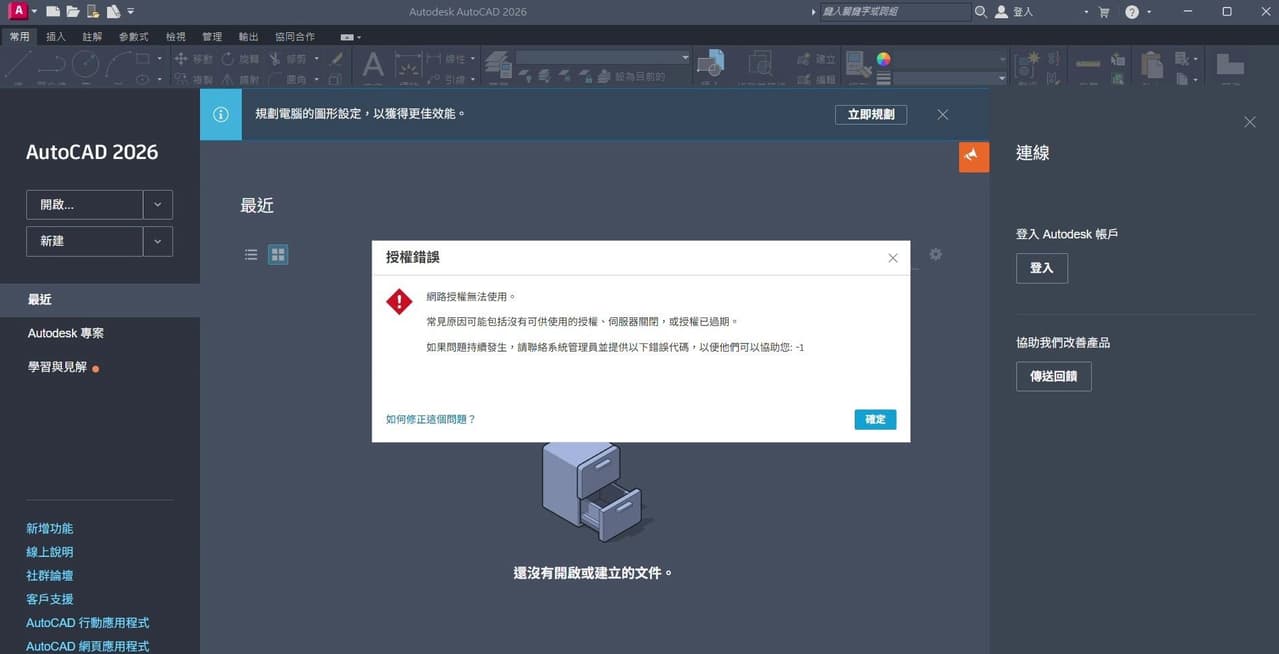
Task: Click the Match Properties icon in the ribbon
Action: point(858,65)
